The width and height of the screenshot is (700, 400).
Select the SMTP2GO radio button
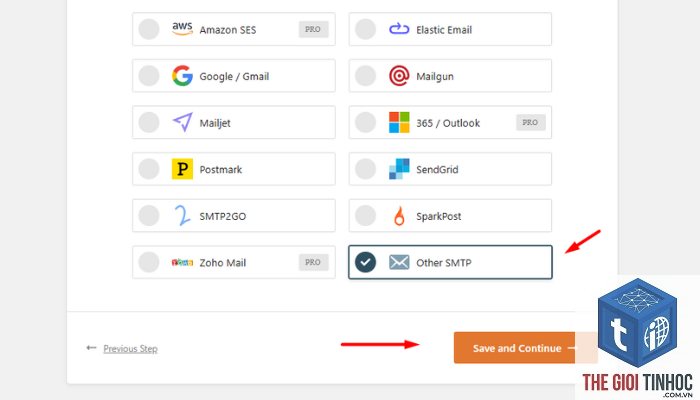(x=149, y=216)
